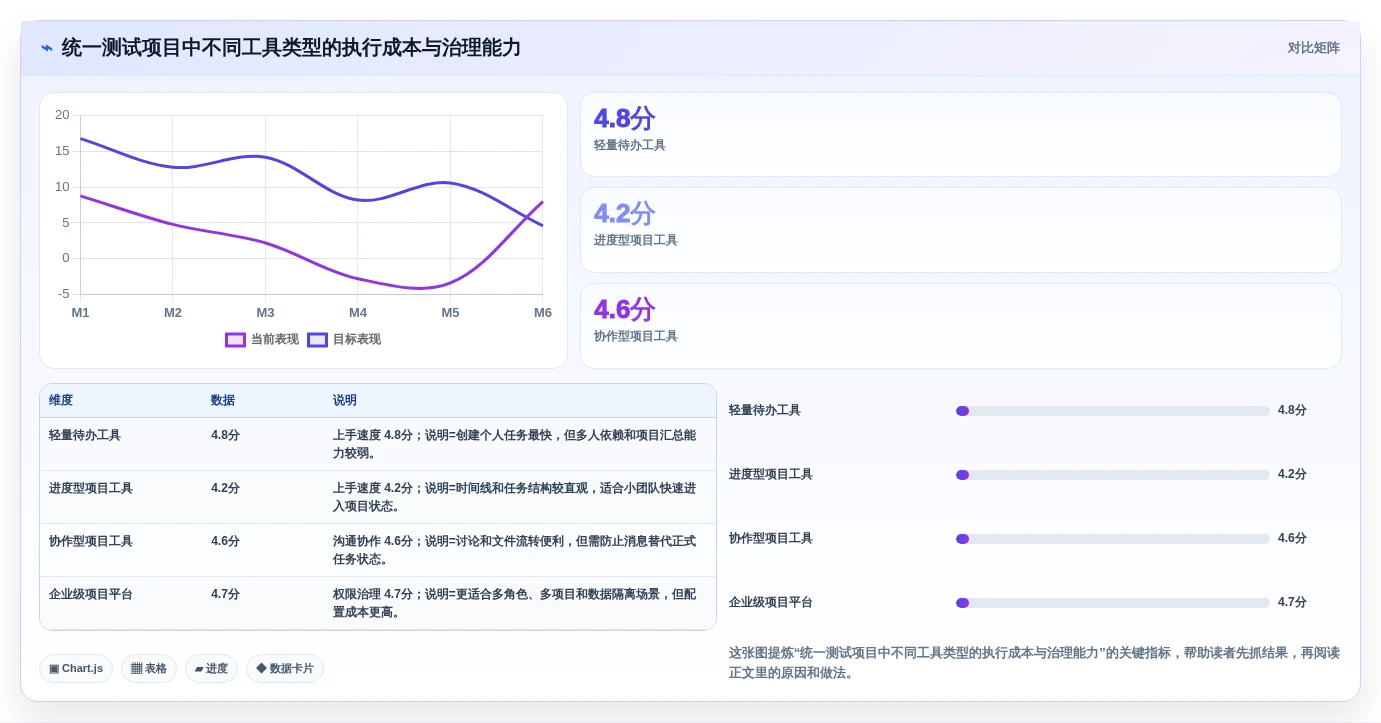
Task: Open the 4.2分 进度型项目工具 card
Action: click(x=960, y=230)
